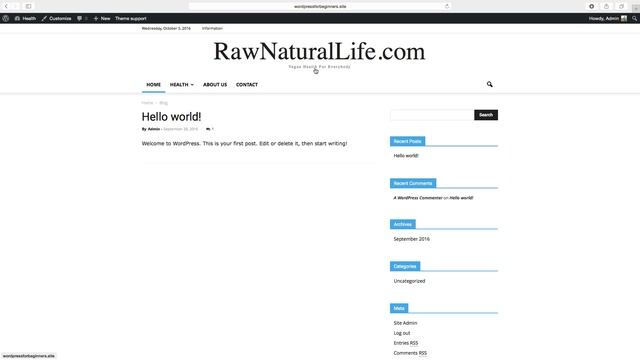Toggle the browser sidebar button
640x360 pixels.
click(x=29, y=6)
